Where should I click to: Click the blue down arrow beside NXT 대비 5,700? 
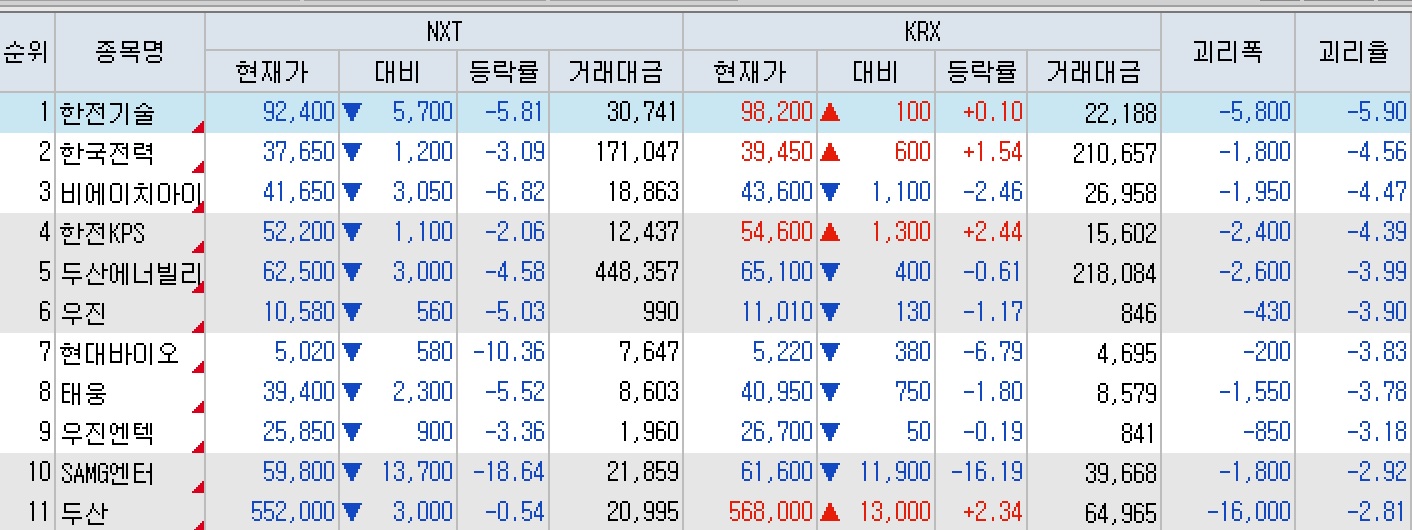pyautogui.click(x=352, y=112)
